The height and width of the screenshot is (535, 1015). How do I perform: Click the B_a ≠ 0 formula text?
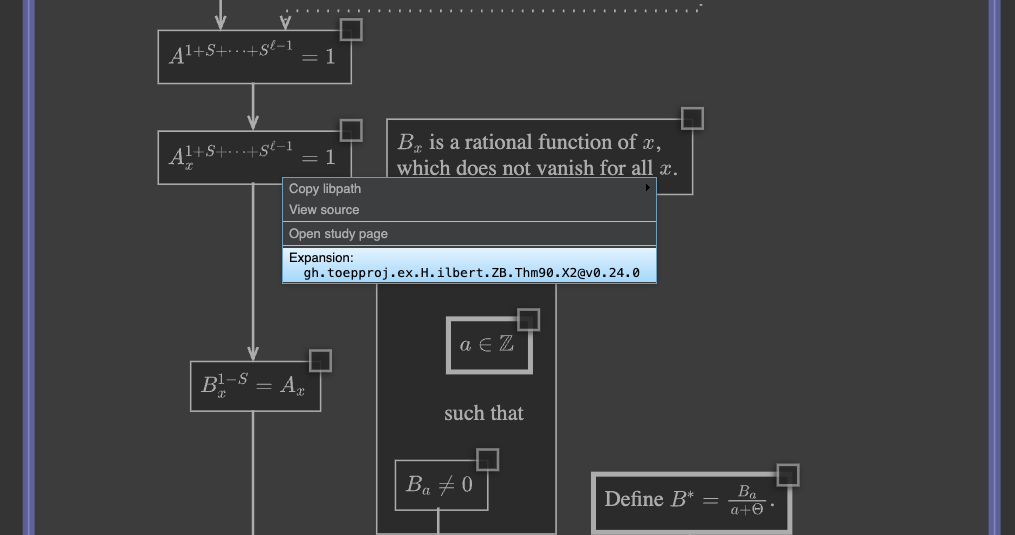pos(440,486)
